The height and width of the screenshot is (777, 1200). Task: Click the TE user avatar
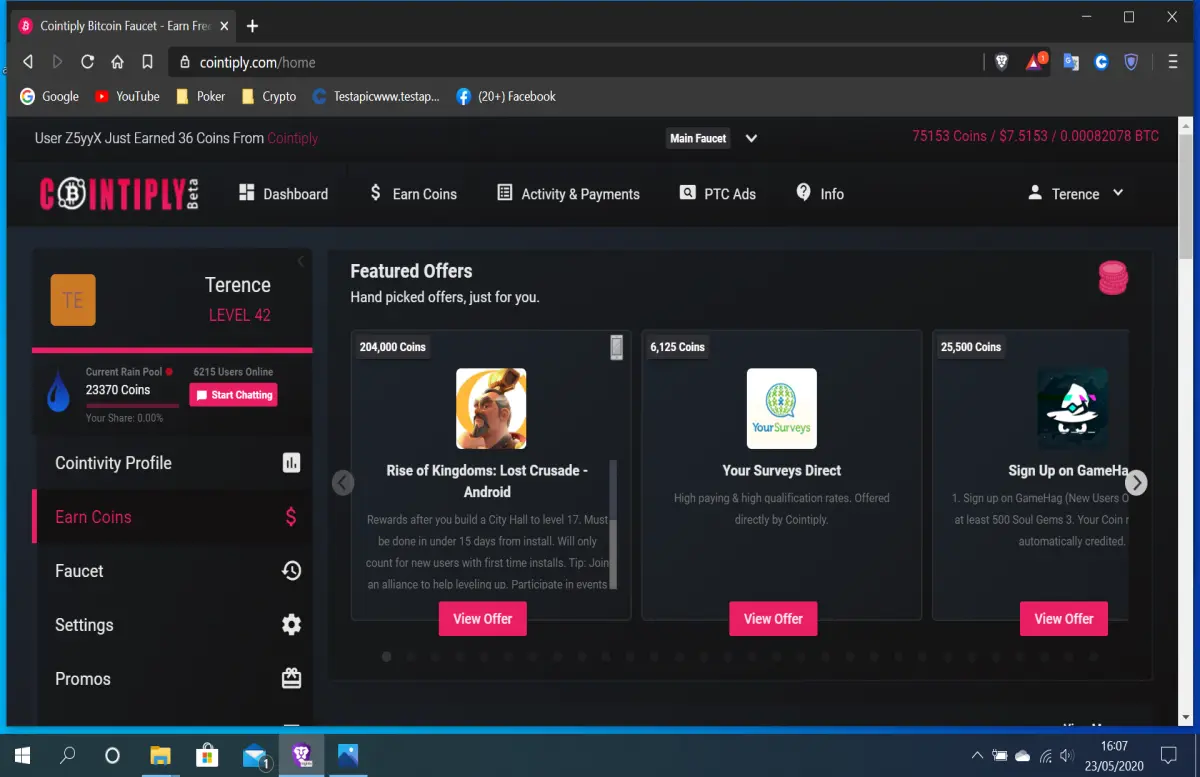[x=73, y=300]
